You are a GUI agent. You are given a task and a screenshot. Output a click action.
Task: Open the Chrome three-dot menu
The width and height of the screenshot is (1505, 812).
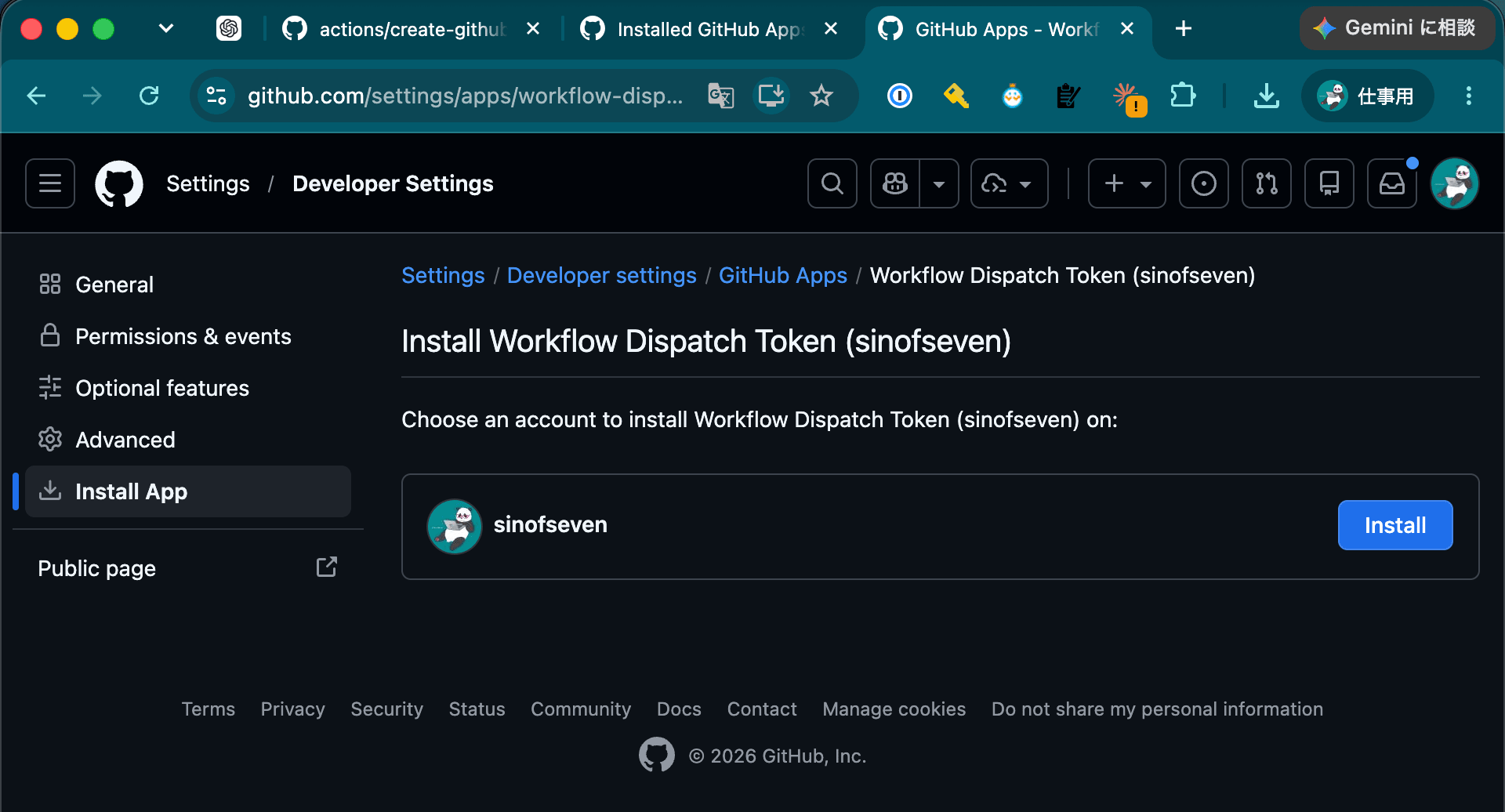click(x=1469, y=96)
